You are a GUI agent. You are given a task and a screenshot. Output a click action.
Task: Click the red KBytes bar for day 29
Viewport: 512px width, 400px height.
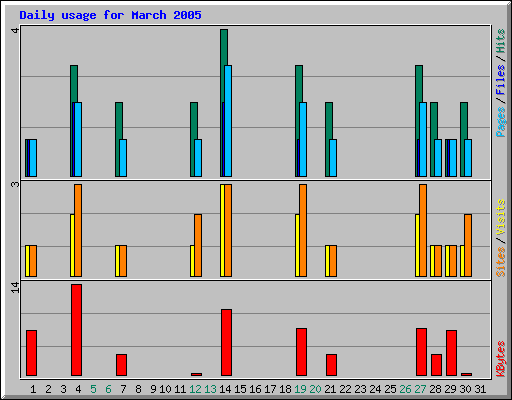451,353
